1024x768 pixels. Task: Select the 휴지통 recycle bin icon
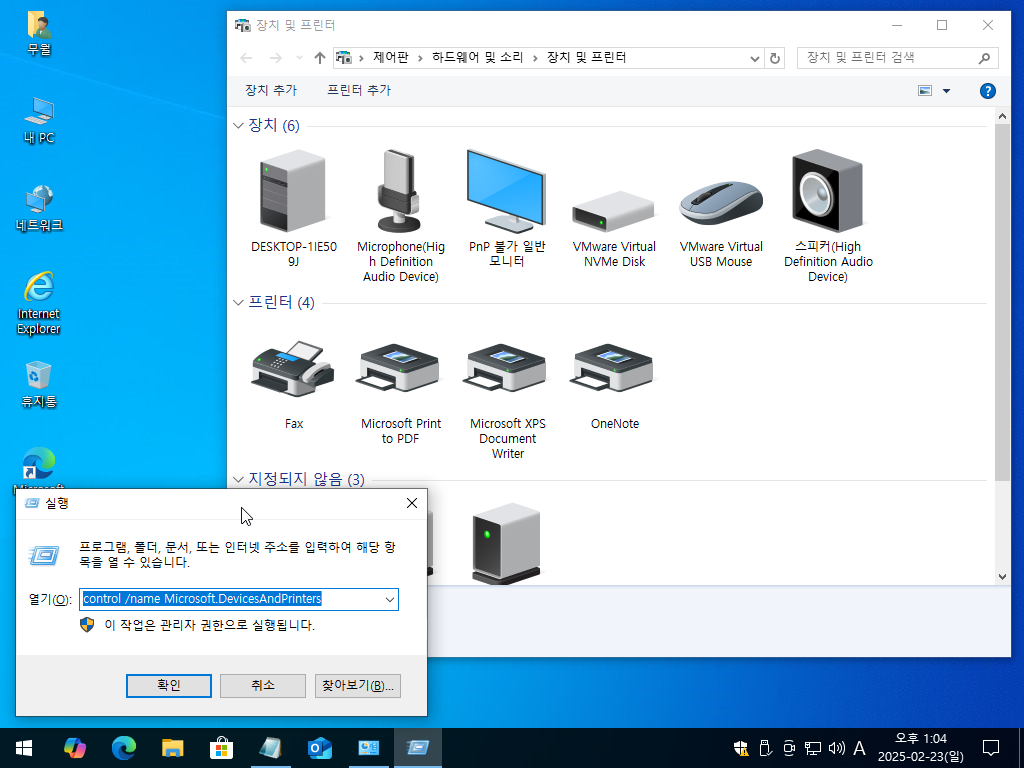(x=39, y=385)
